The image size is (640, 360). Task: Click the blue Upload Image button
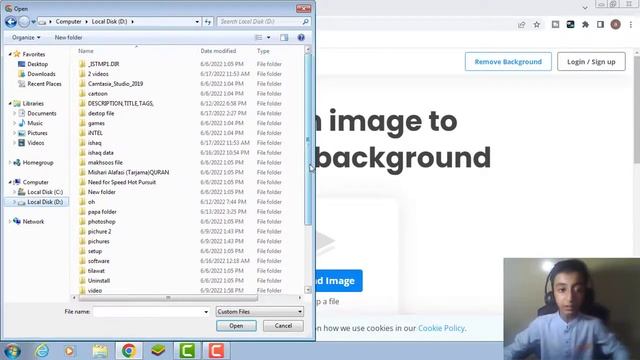pos(339,281)
